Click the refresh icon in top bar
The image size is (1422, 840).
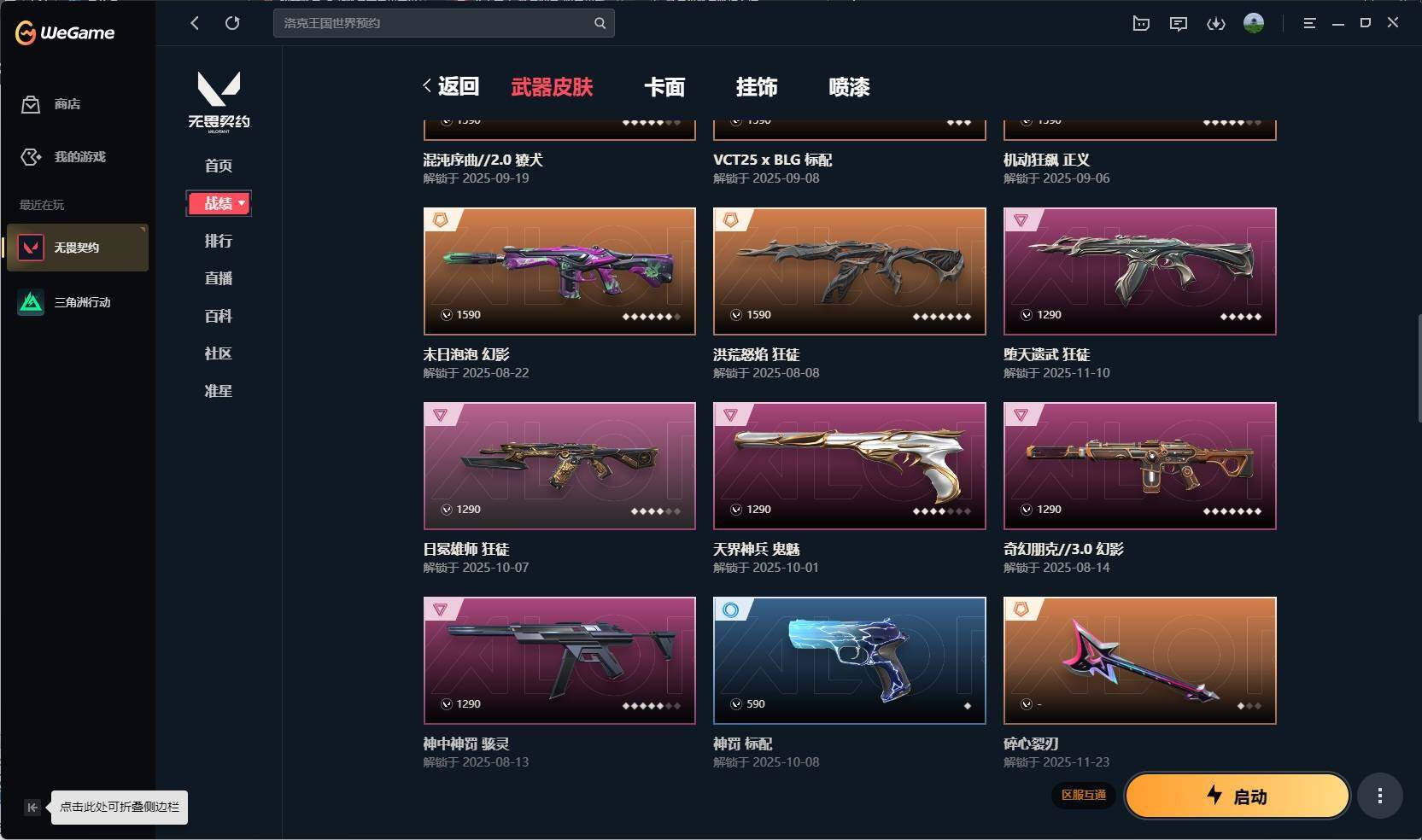point(232,23)
